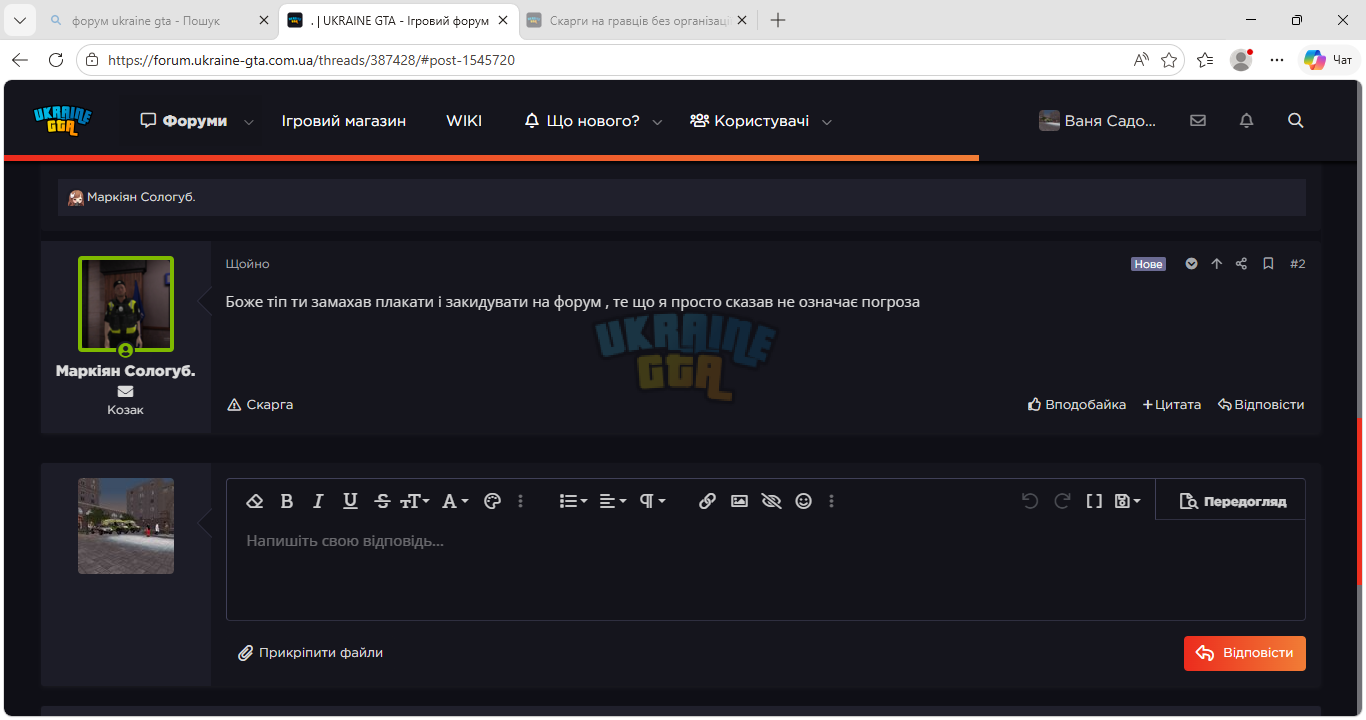Image resolution: width=1366 pixels, height=720 pixels.
Task: Add post to quotes with Цитата
Action: (x=1172, y=405)
